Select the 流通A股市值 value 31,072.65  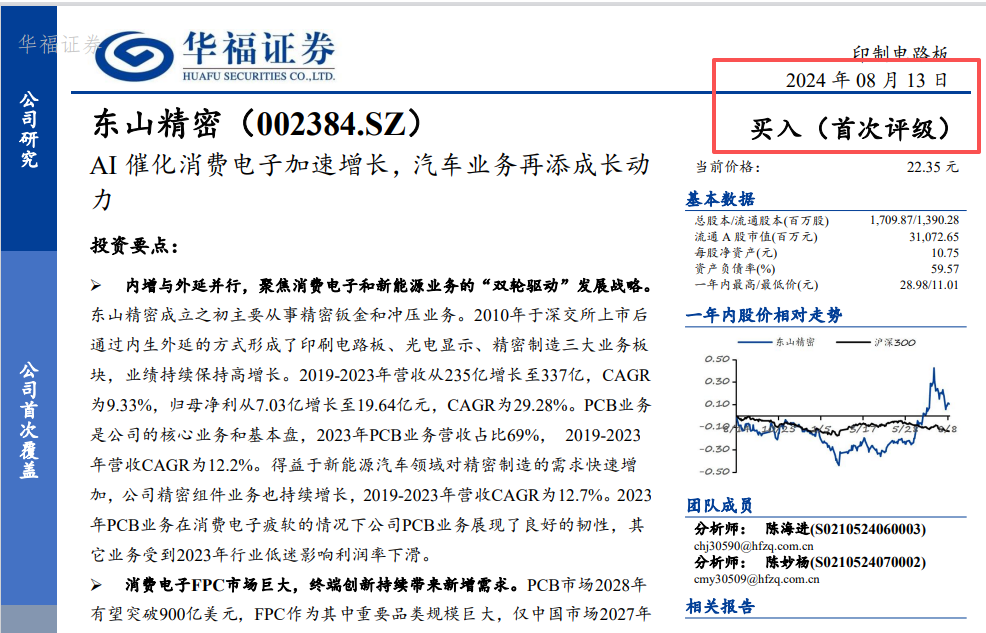point(934,236)
